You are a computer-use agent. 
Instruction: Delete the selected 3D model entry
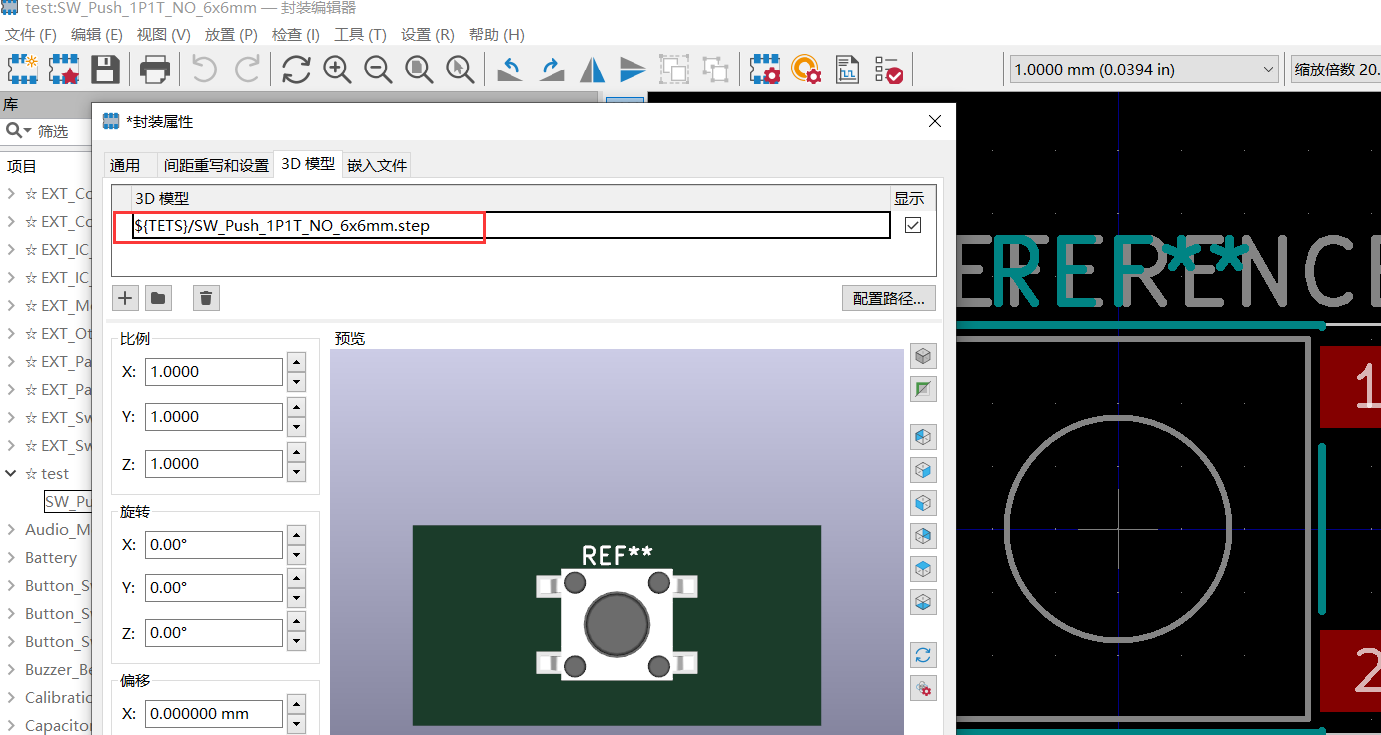[x=206, y=297]
